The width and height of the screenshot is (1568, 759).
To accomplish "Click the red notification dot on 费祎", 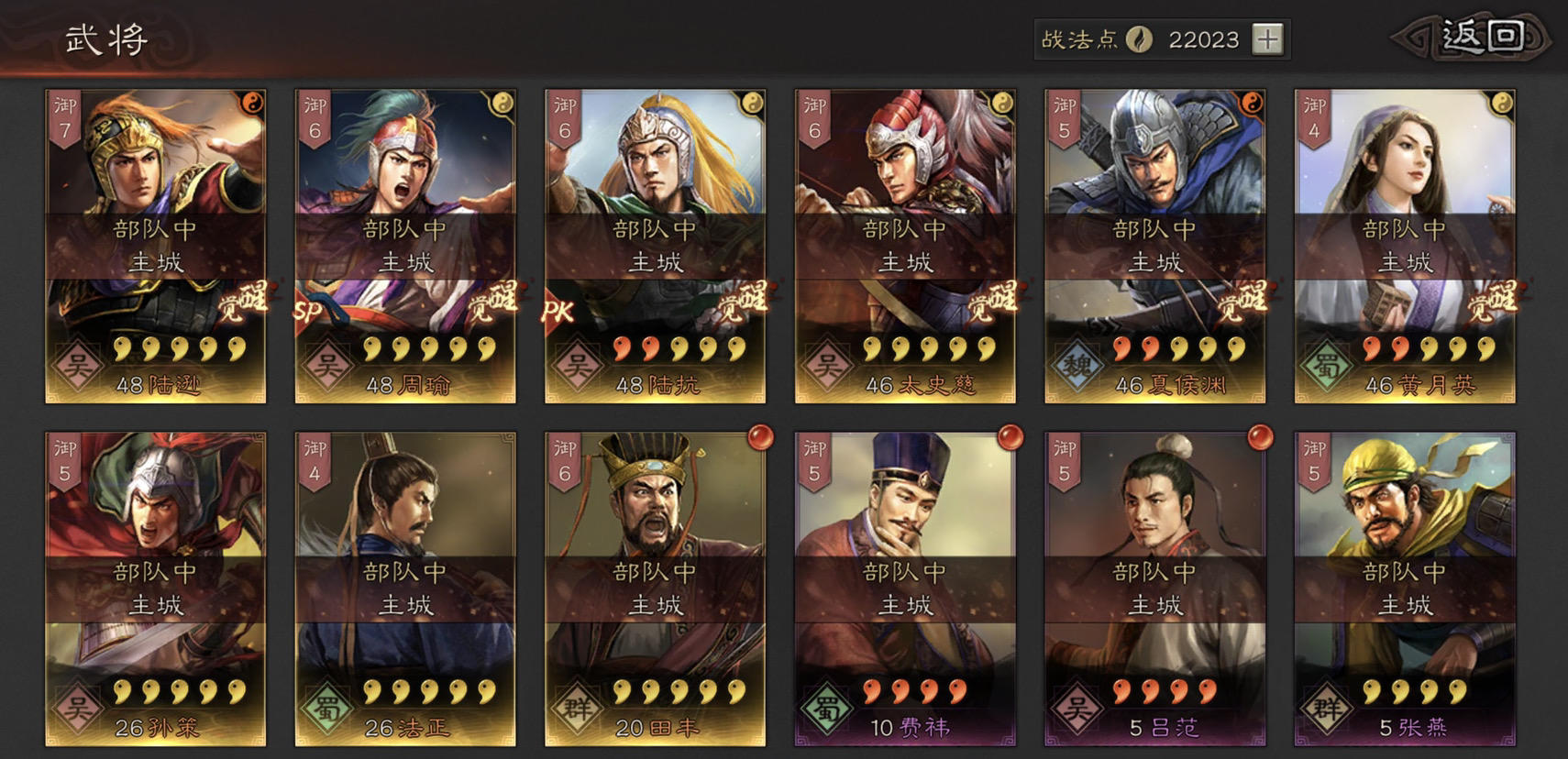I will click(x=1010, y=438).
